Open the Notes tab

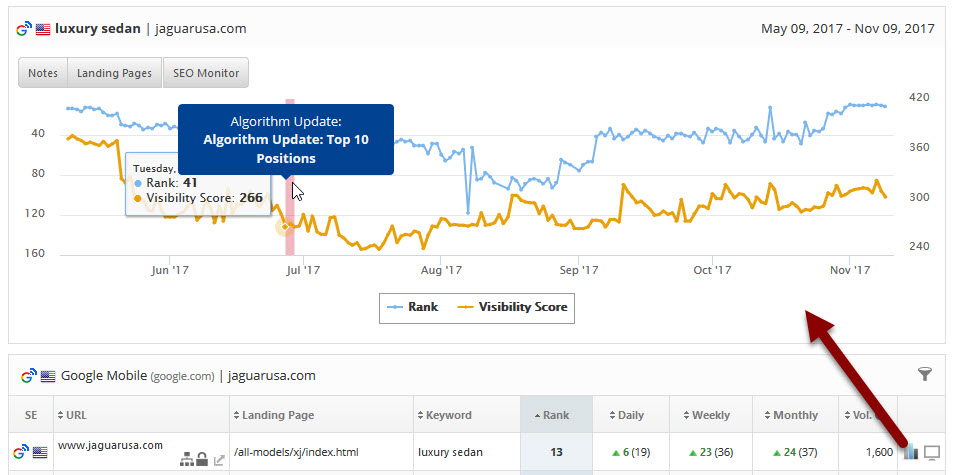(43, 73)
